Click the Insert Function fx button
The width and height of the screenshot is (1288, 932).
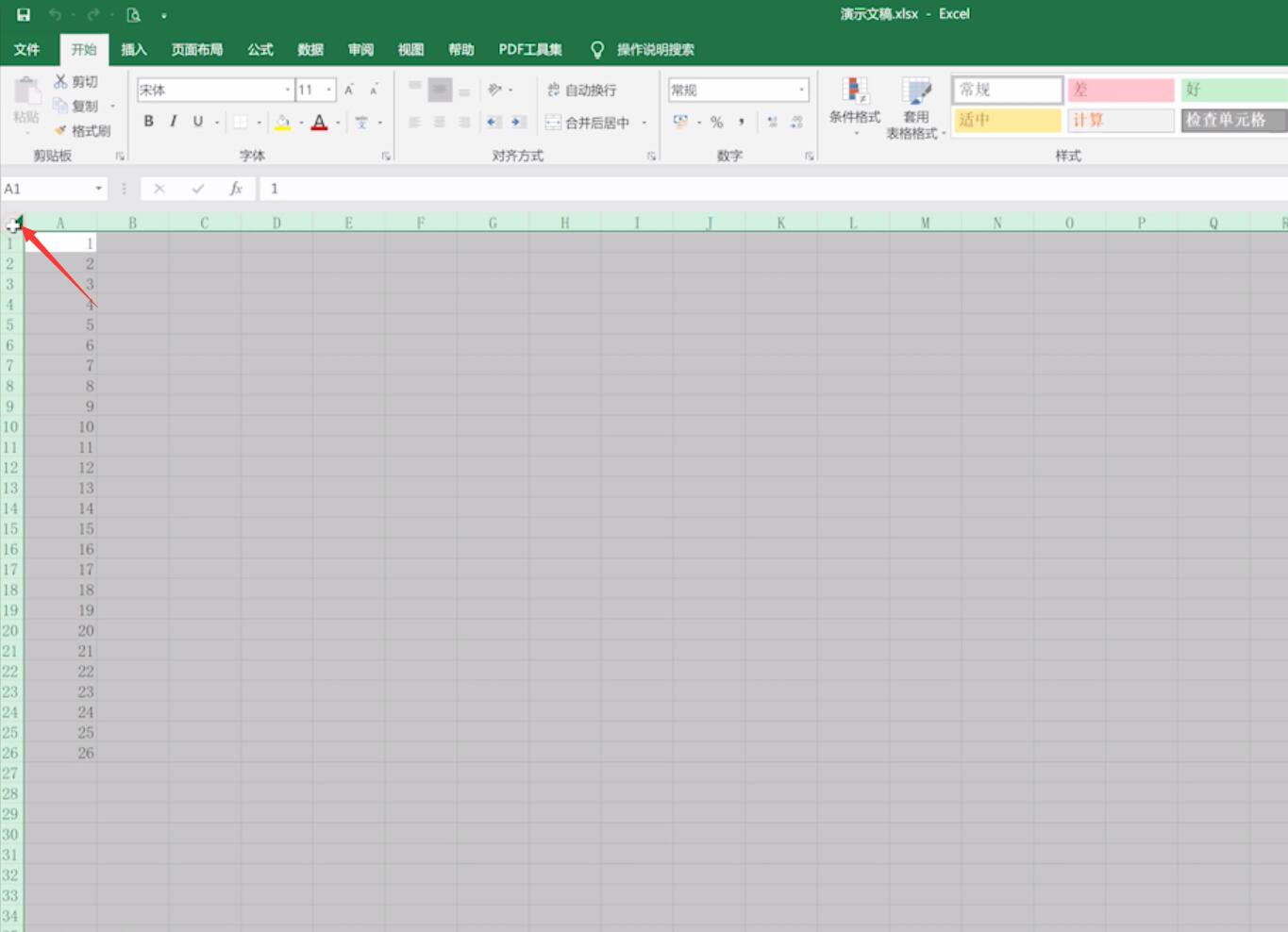point(236,189)
